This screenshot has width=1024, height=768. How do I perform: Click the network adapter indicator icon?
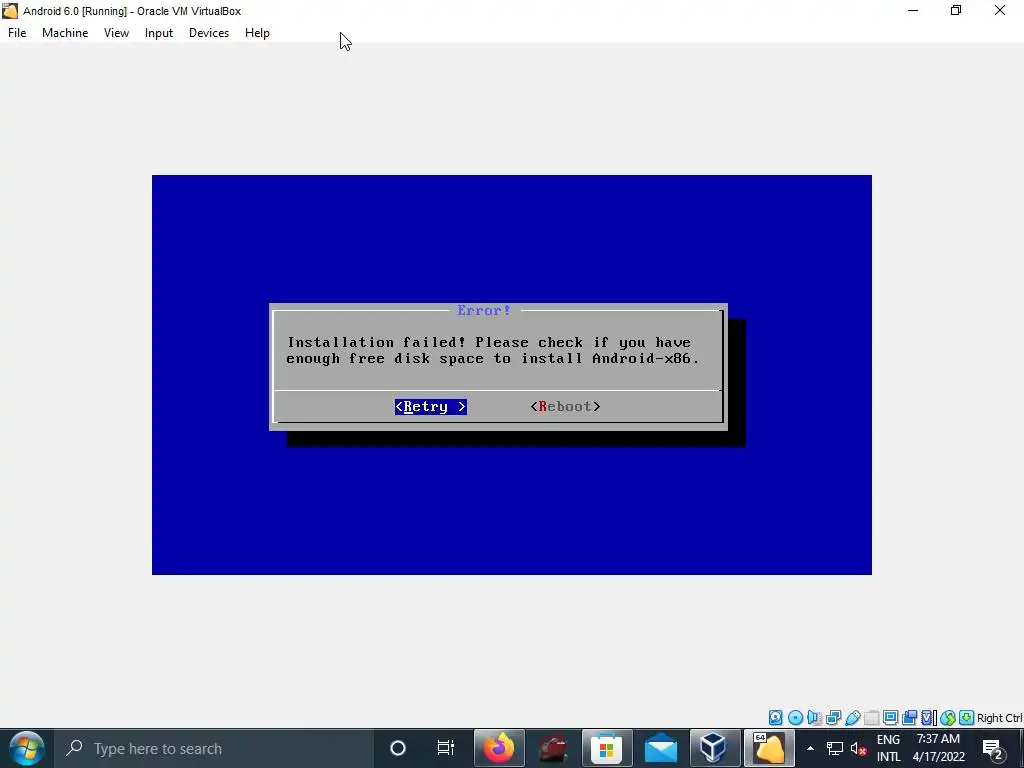click(833, 718)
